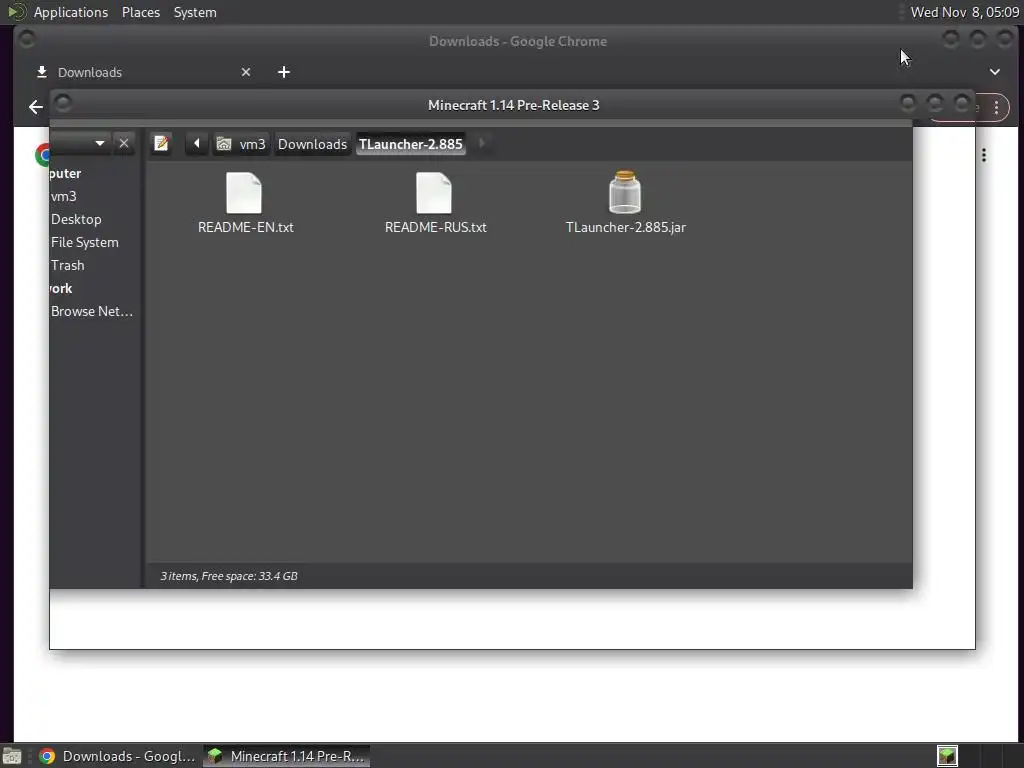1024x768 pixels.
Task: Go to the vm3 home folder breadcrumb
Action: point(241,144)
